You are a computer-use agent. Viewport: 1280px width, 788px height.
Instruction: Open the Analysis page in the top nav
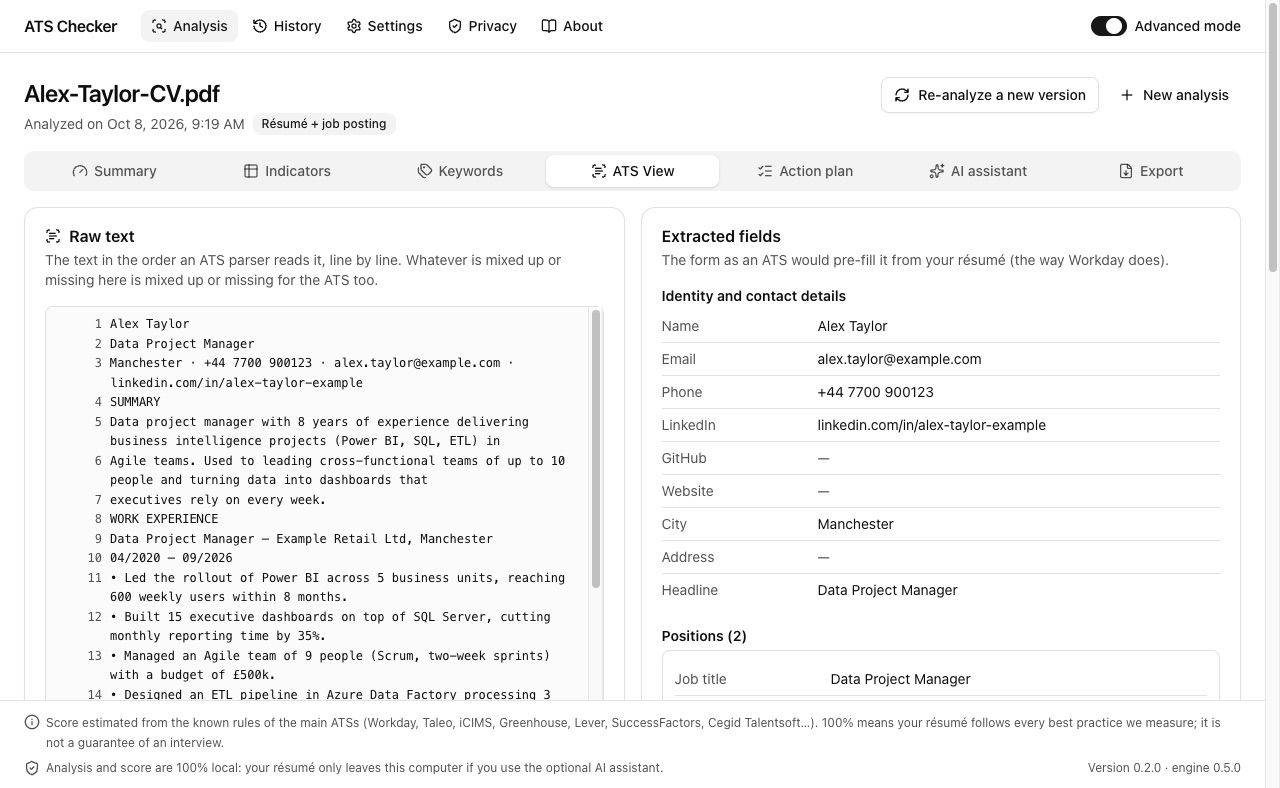189,26
